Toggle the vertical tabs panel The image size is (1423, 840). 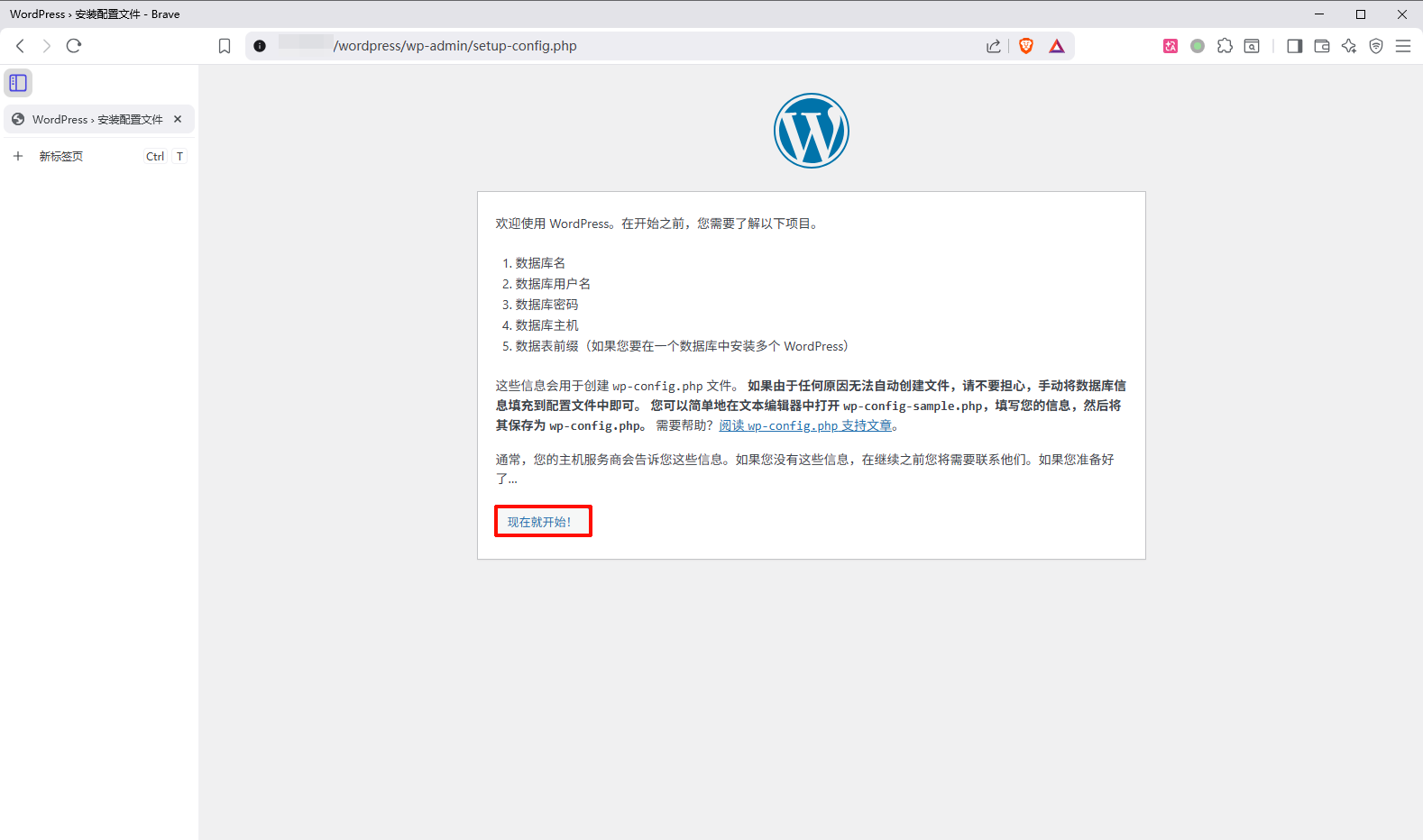(x=18, y=83)
